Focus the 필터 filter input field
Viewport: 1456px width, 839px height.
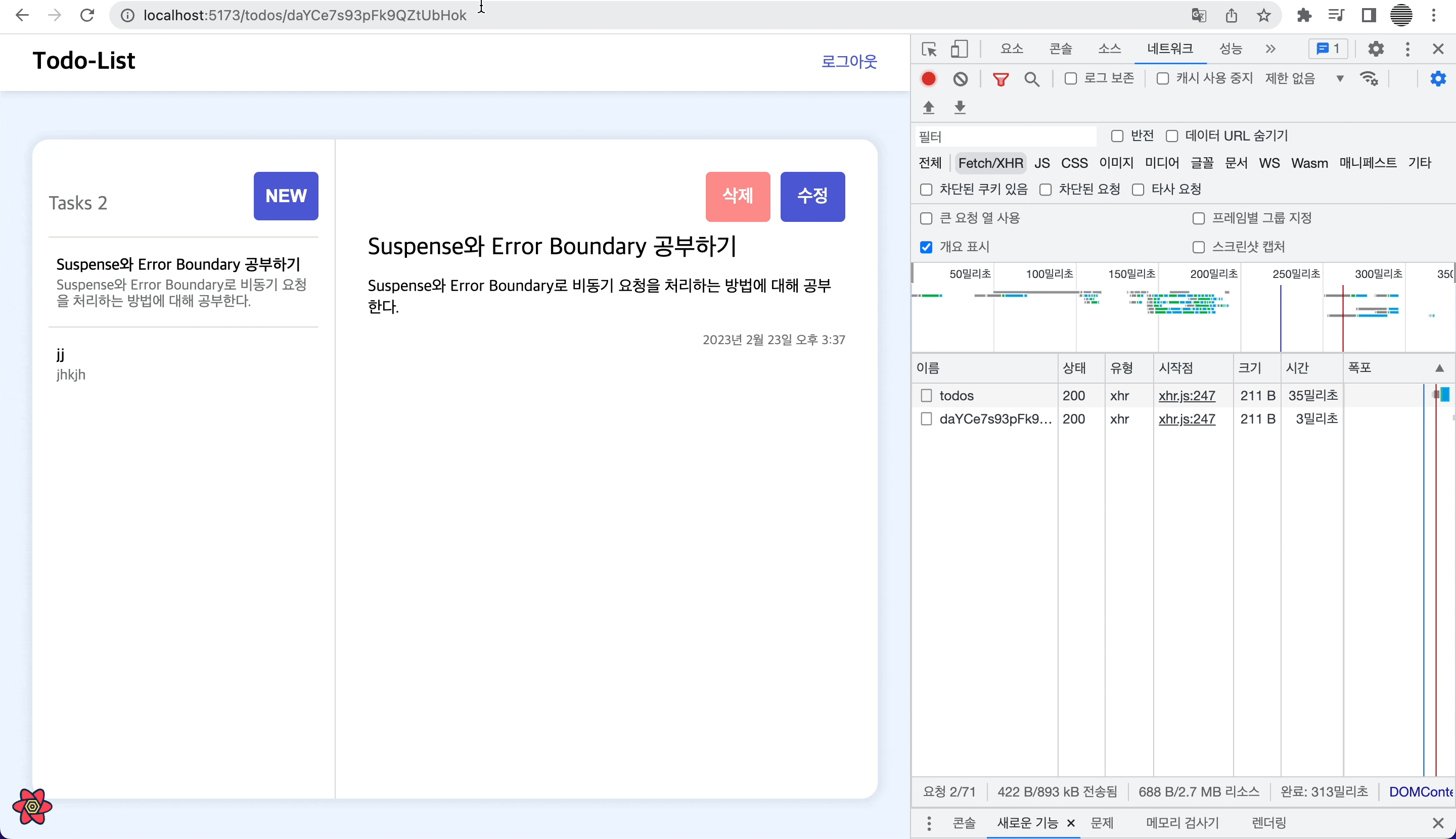pos(1005,136)
